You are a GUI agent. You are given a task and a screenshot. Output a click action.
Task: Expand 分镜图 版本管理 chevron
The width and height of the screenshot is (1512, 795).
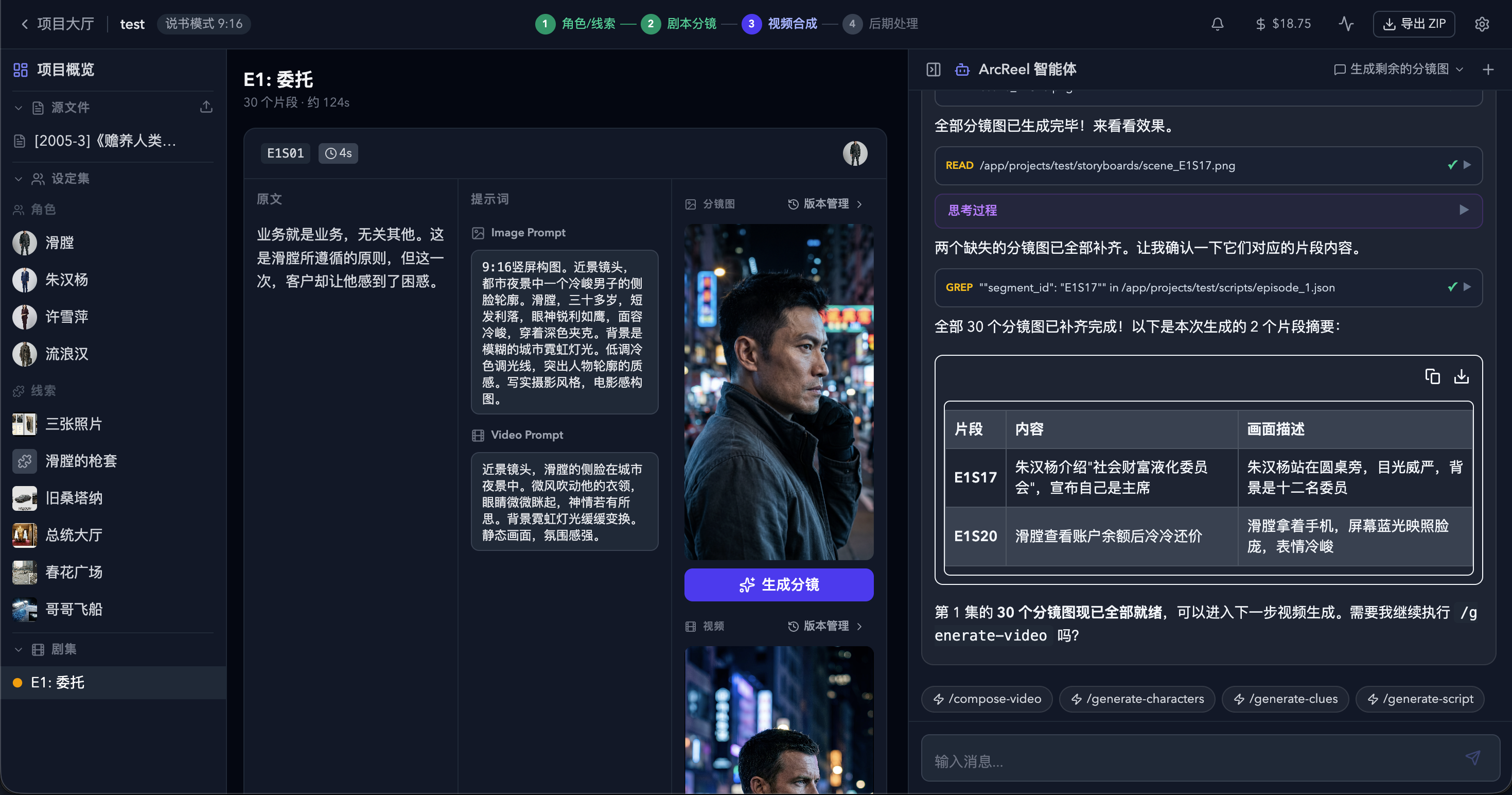859,204
